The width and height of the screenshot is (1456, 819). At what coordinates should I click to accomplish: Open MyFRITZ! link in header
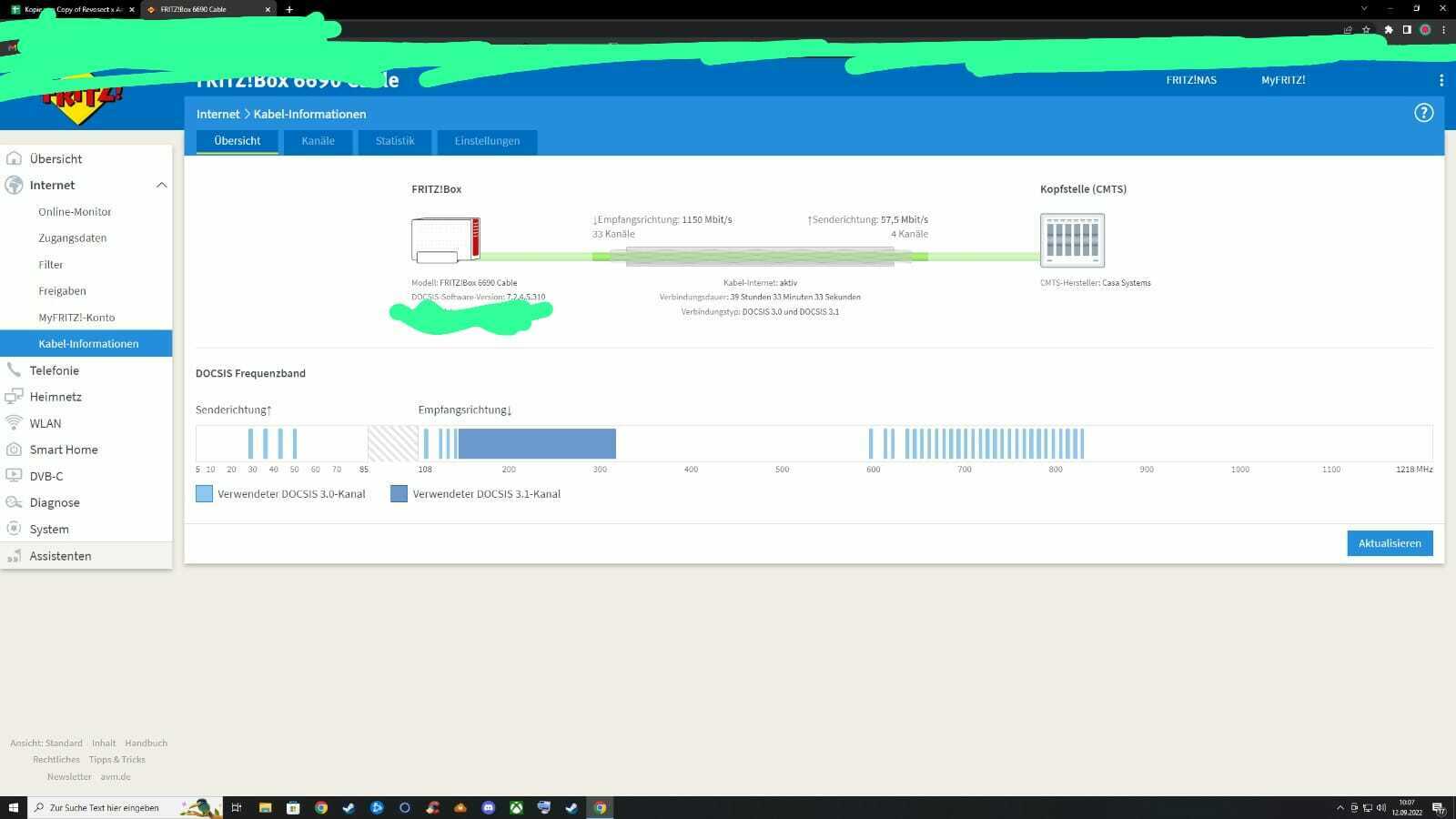(x=1283, y=80)
